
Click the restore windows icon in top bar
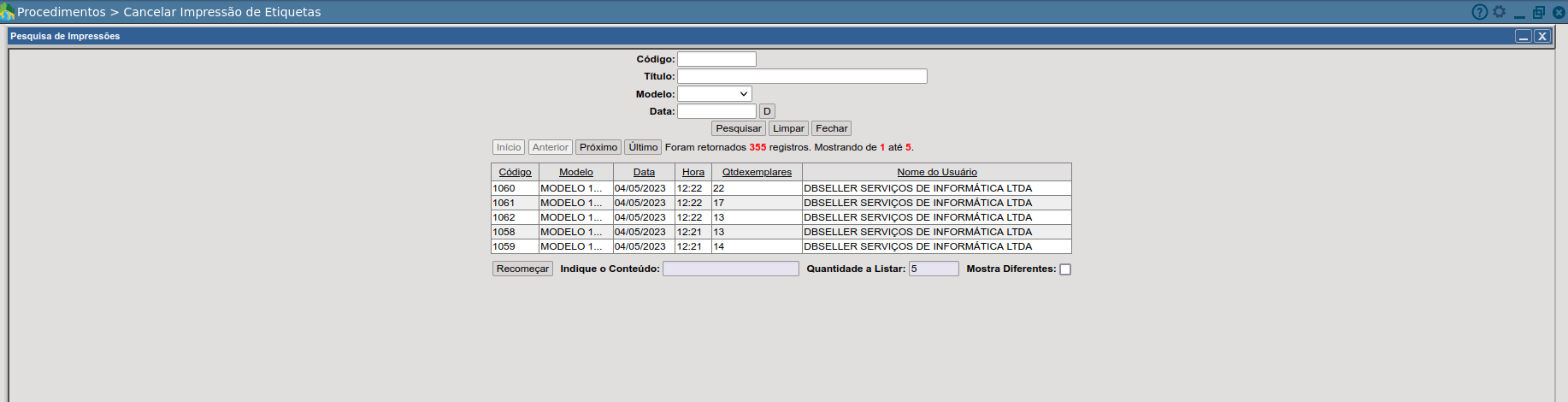coord(1539,12)
